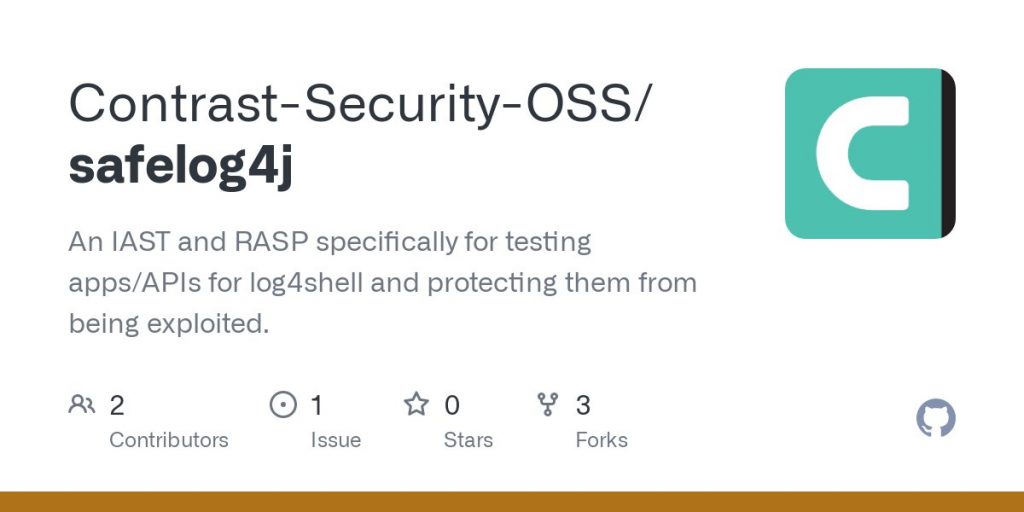The width and height of the screenshot is (1024, 512).
Task: Select the Stars label
Action: click(468, 440)
